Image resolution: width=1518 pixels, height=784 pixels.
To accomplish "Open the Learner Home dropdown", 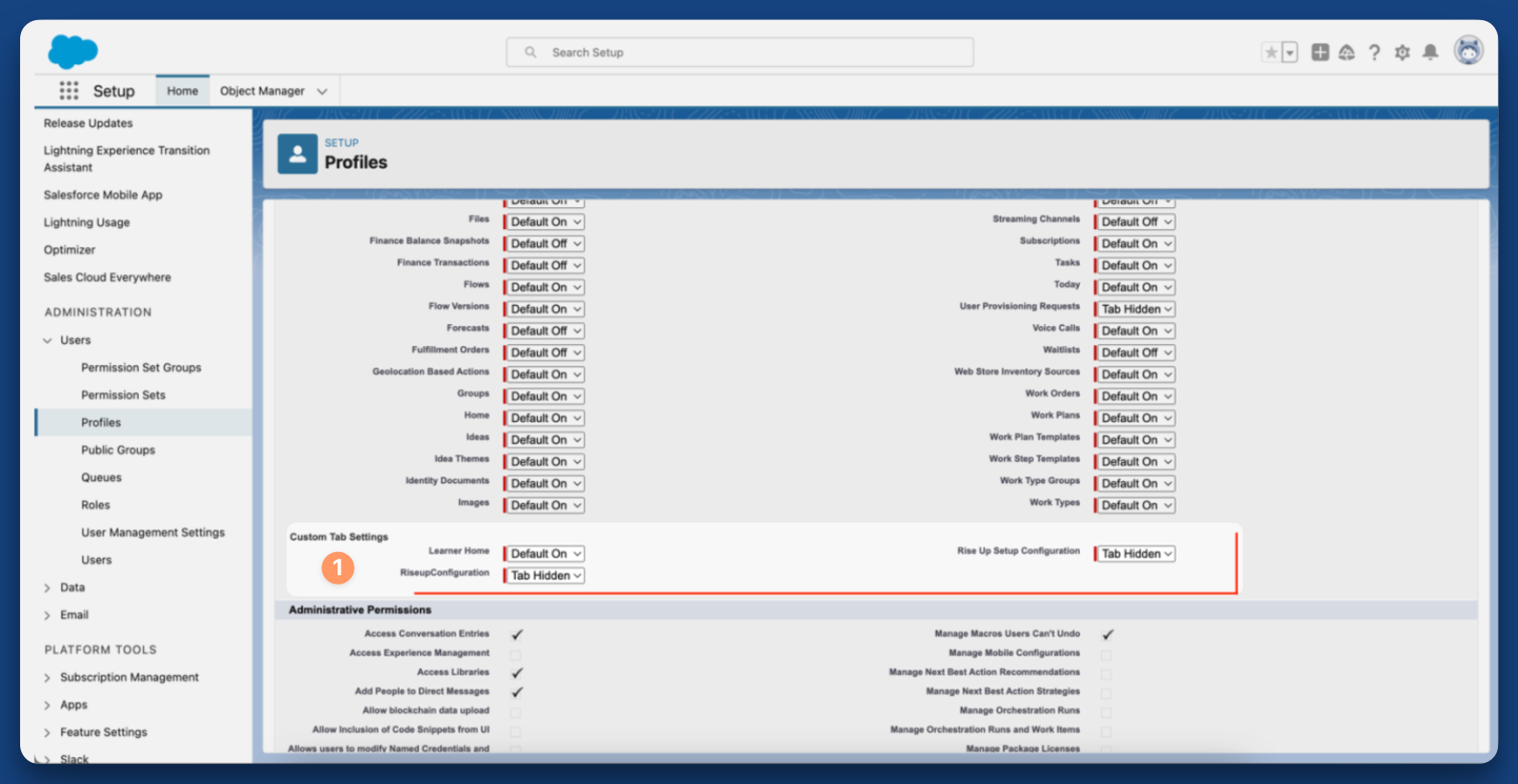I will coord(544,554).
